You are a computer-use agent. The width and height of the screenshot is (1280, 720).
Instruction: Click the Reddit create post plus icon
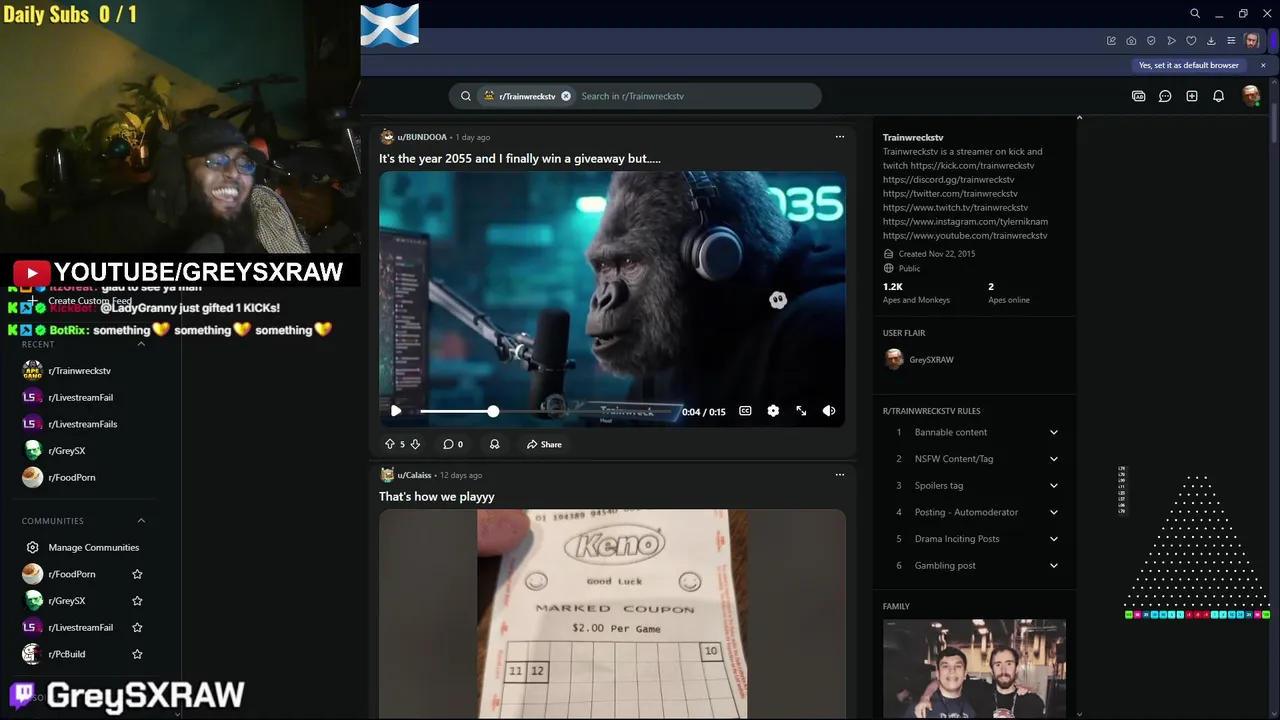tap(1192, 96)
